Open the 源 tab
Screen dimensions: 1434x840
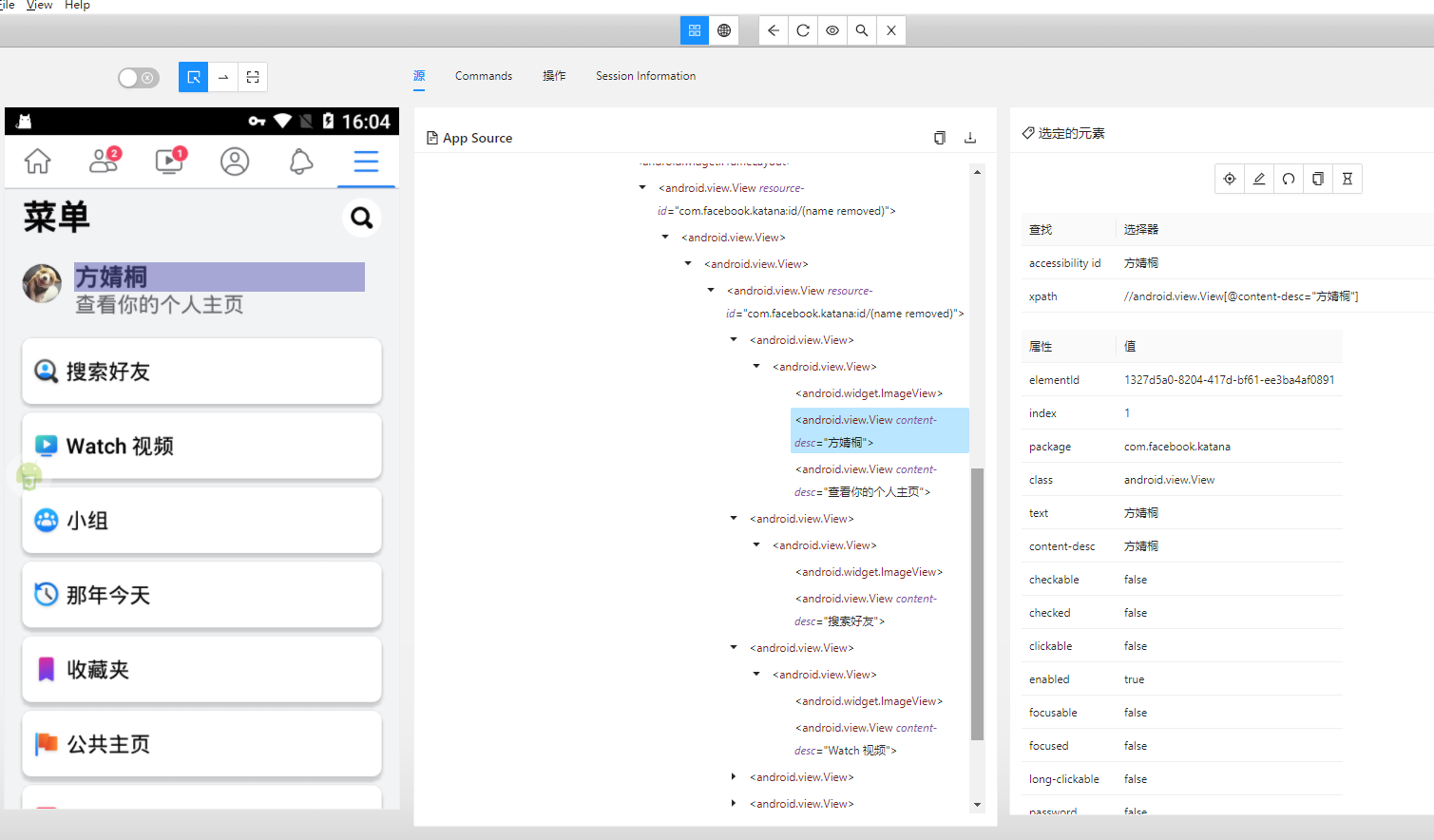pyautogui.click(x=419, y=76)
